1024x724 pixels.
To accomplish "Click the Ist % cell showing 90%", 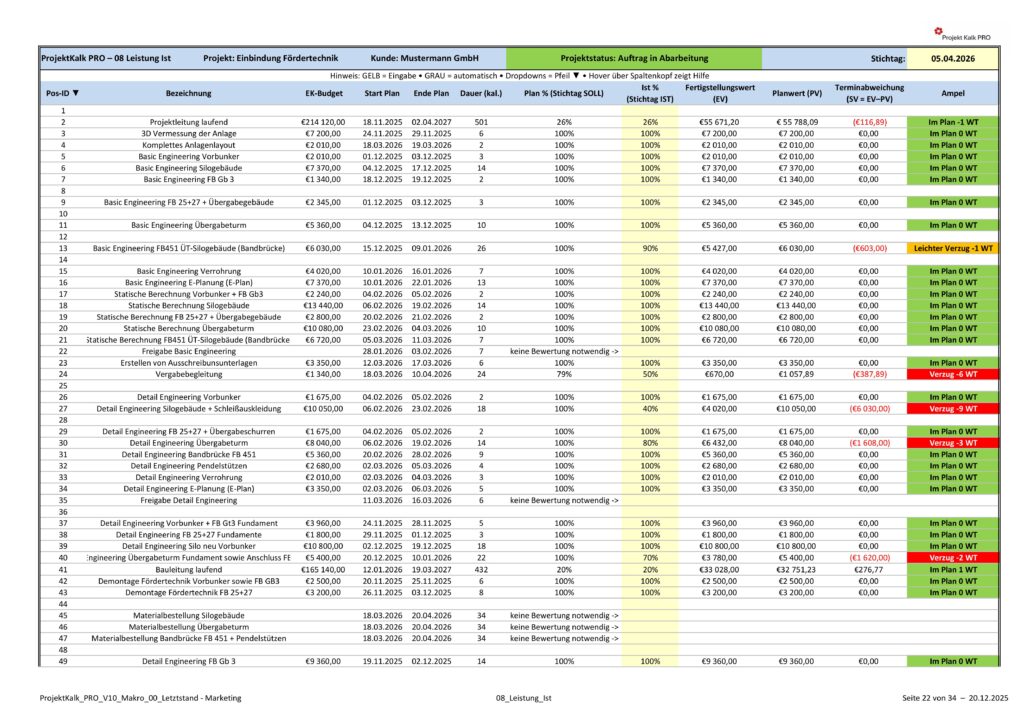I will pyautogui.click(x=650, y=247).
